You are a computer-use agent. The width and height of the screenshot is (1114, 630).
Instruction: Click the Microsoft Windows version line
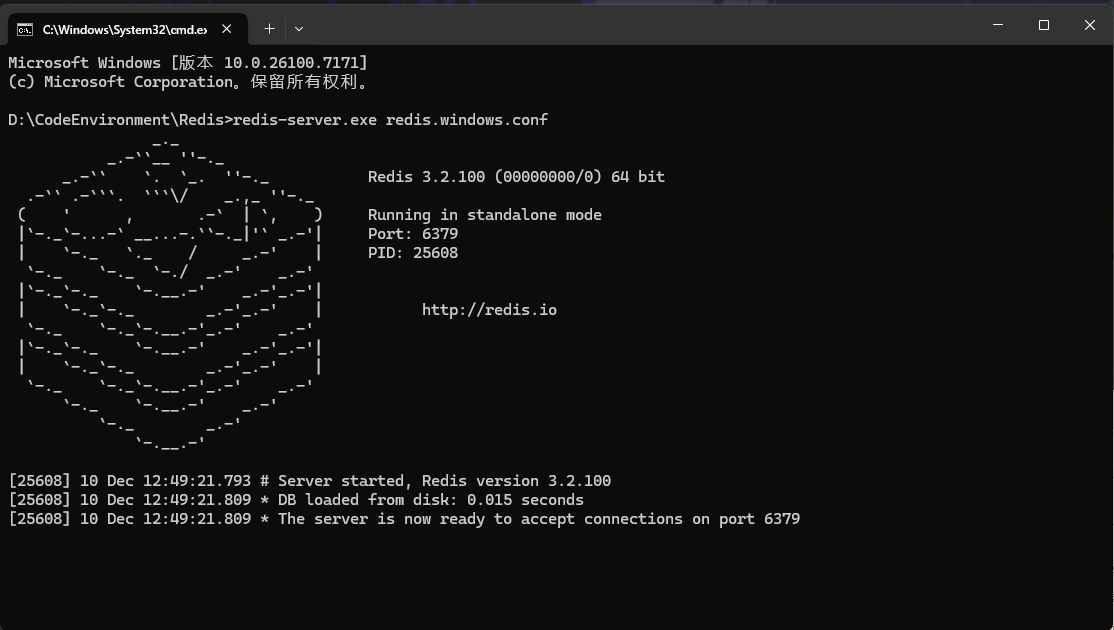click(188, 63)
